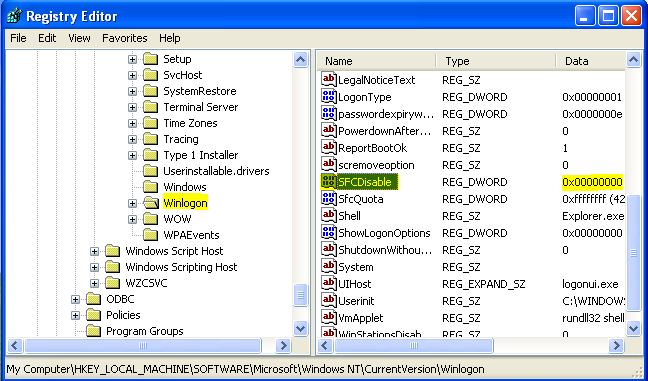
Task: Click the Terminal Server folder icon
Action: click(x=150, y=107)
